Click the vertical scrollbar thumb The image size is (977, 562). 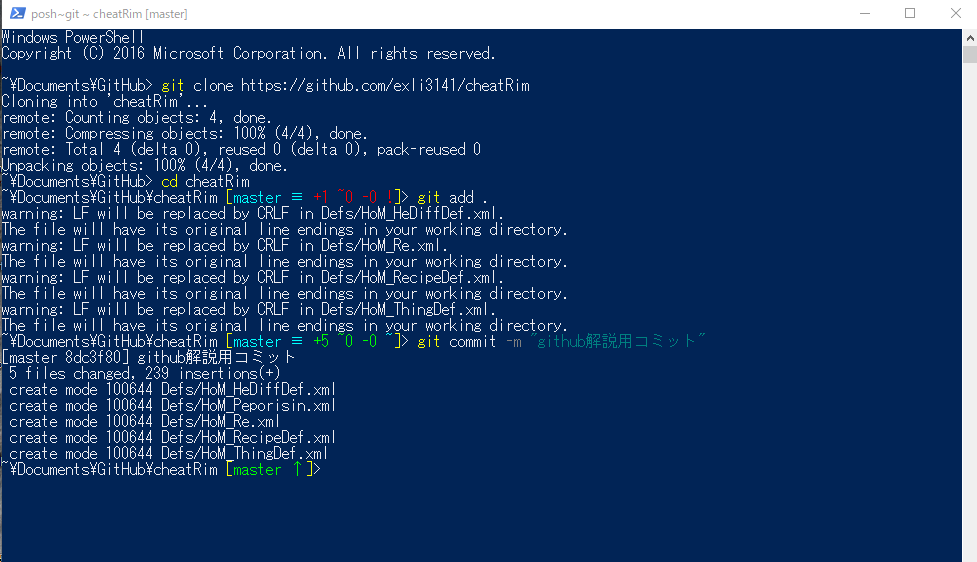(970, 54)
